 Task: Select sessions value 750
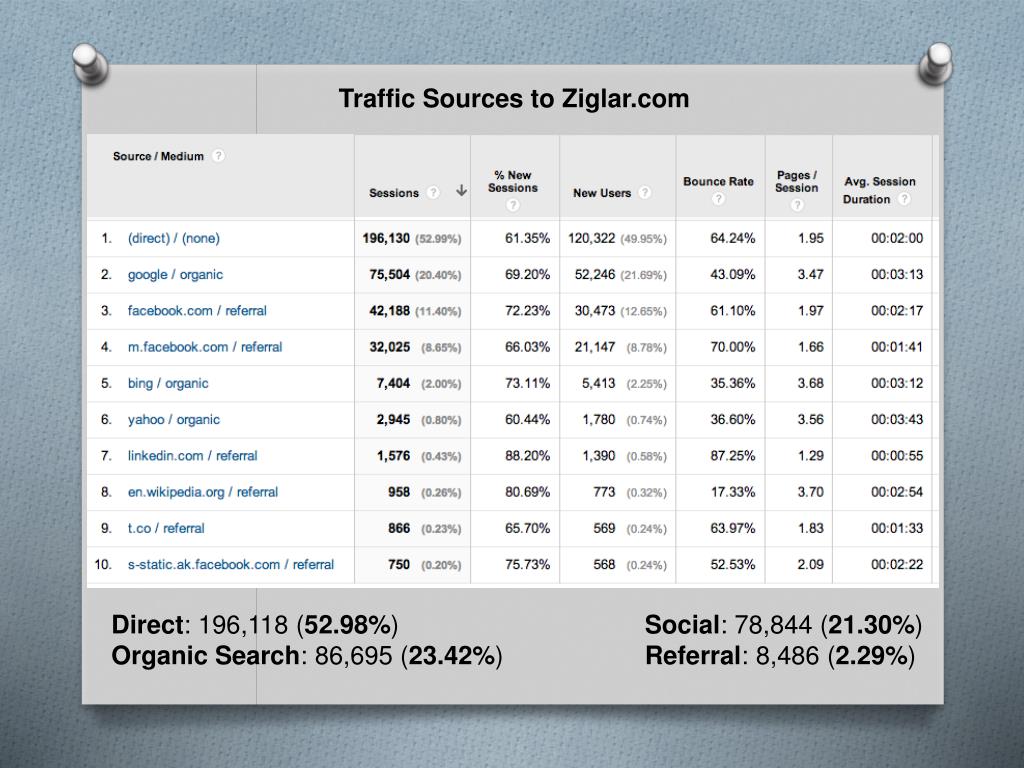pos(399,565)
